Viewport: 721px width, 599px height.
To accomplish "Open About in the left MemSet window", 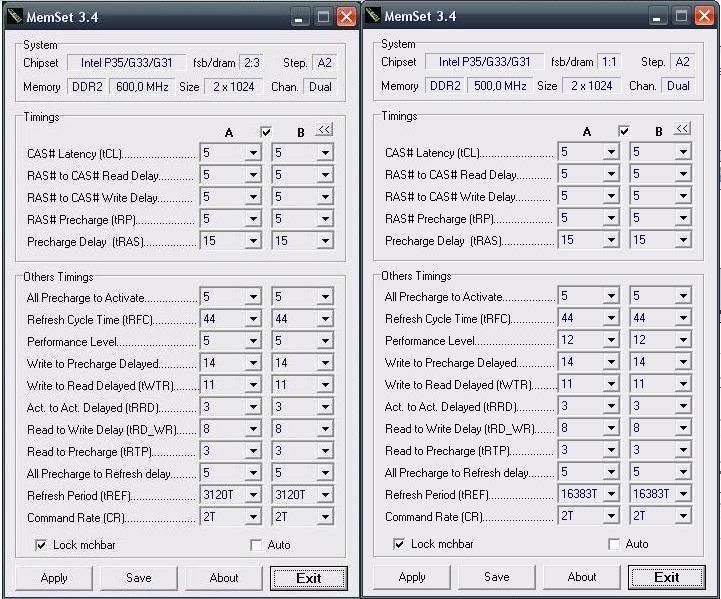I will pyautogui.click(x=224, y=578).
